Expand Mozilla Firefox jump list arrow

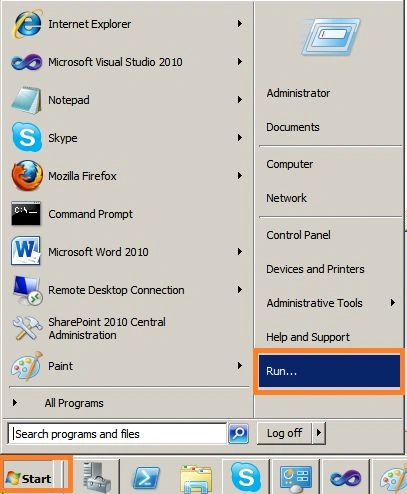coord(240,175)
